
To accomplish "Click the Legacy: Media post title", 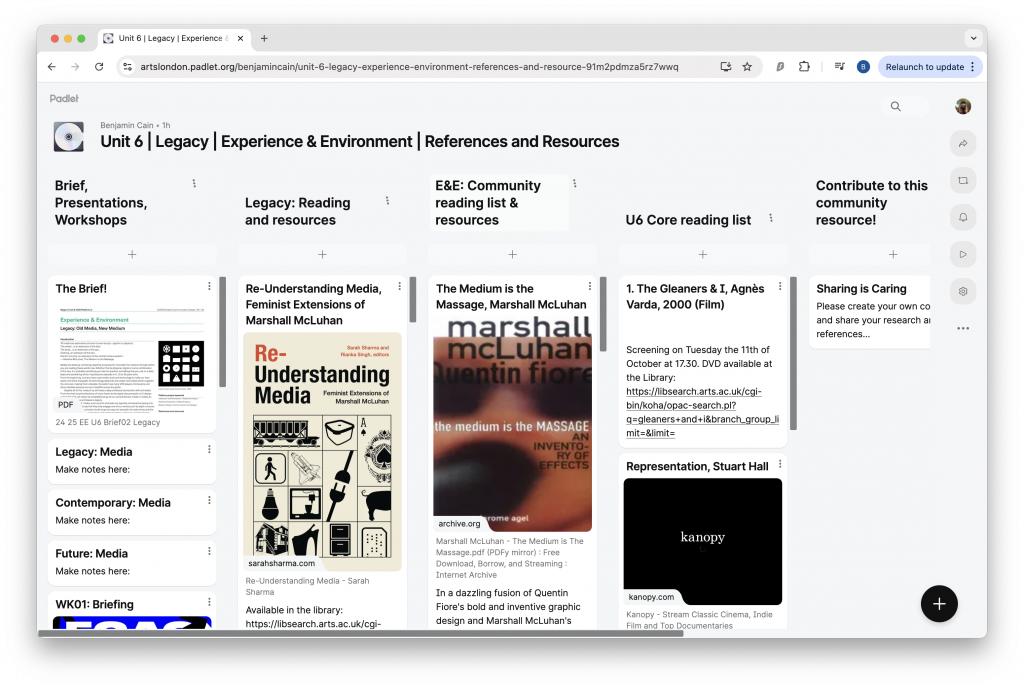I will tap(94, 452).
